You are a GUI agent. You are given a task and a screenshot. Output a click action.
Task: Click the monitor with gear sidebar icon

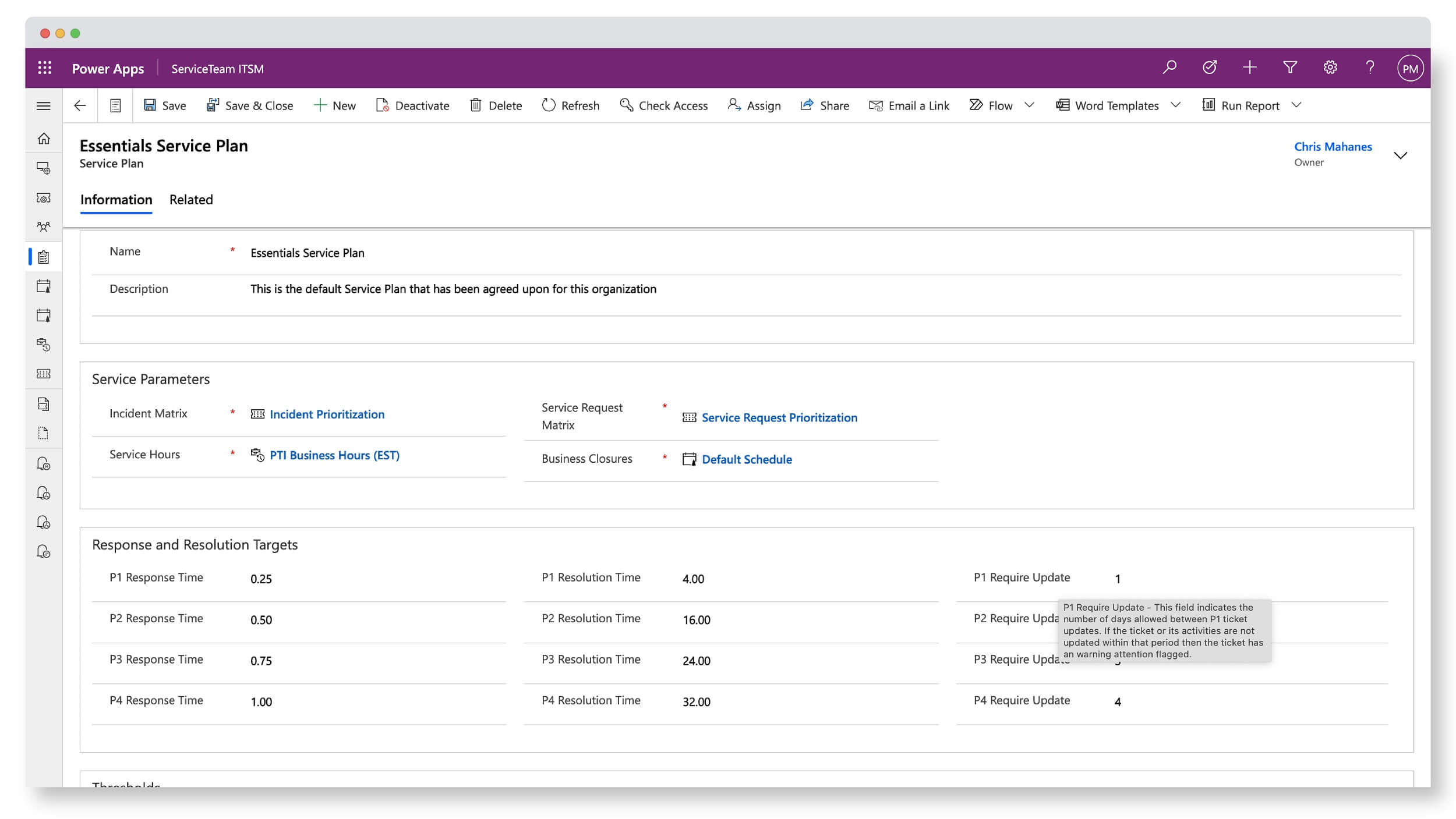[x=44, y=168]
